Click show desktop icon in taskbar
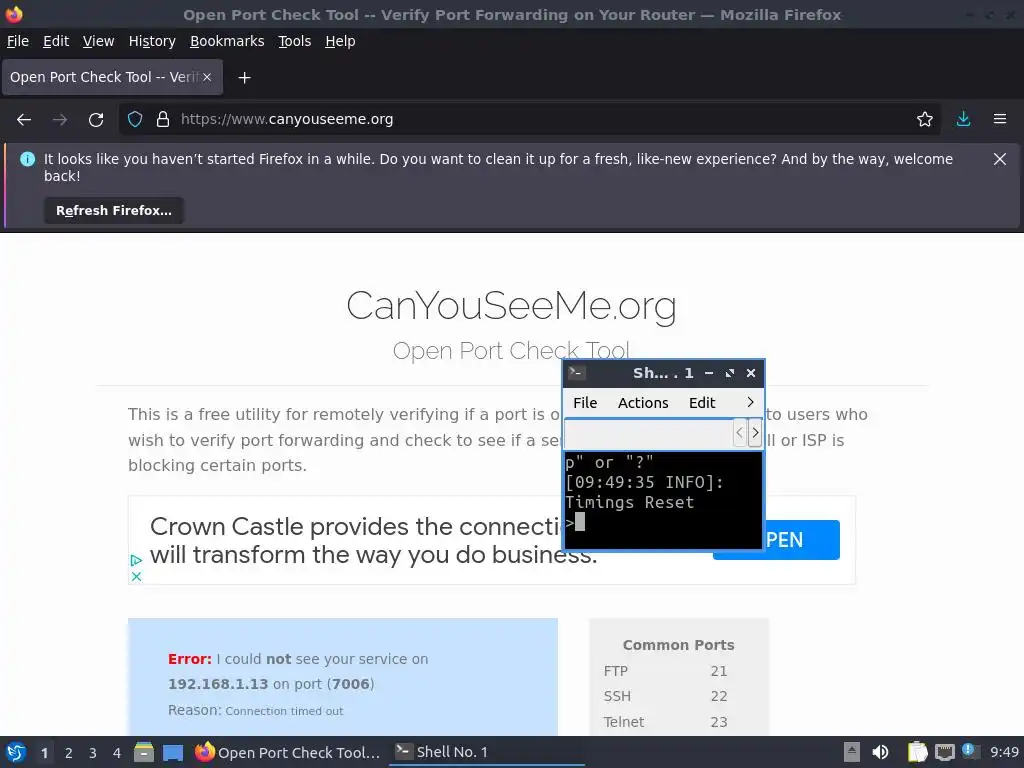The height and width of the screenshot is (768, 1024). (x=172, y=753)
